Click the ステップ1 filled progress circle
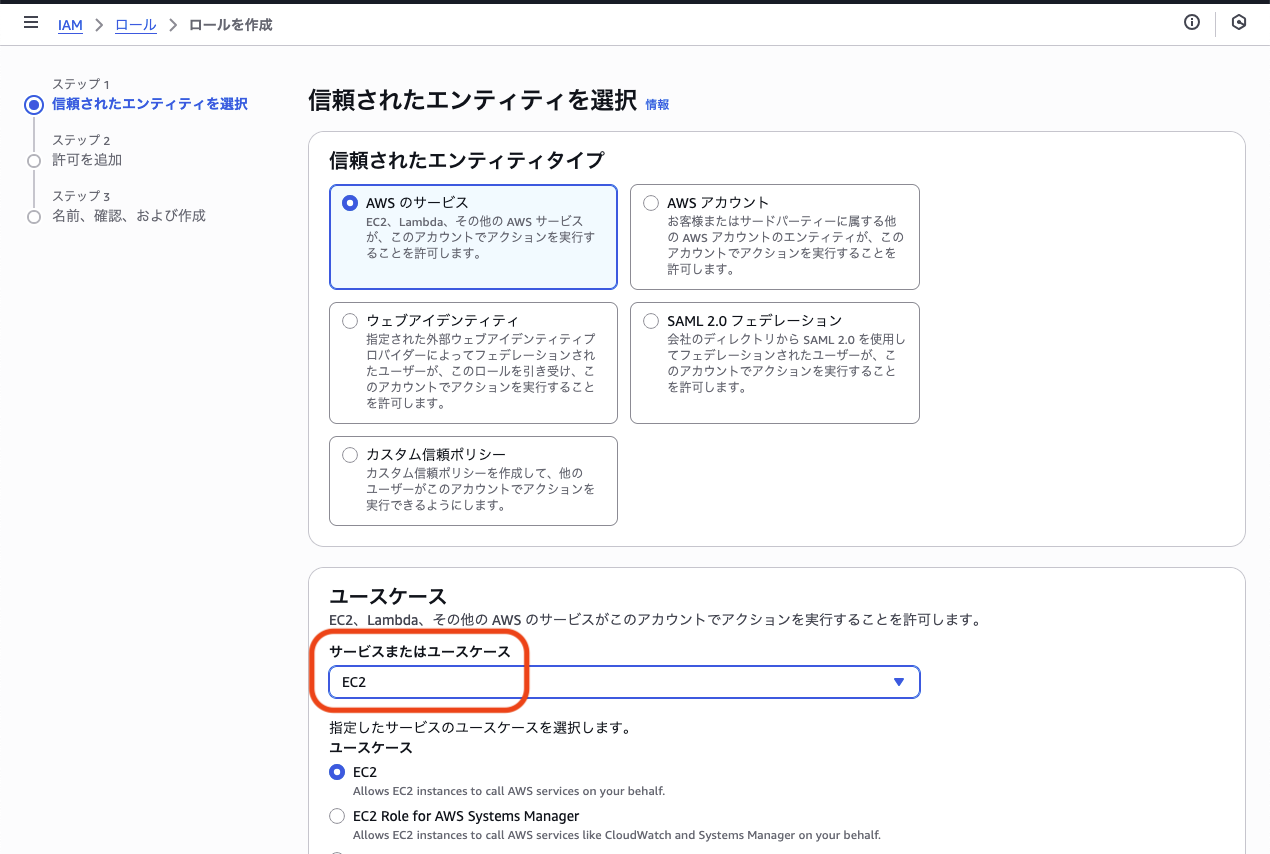1270x854 pixels. click(x=35, y=104)
